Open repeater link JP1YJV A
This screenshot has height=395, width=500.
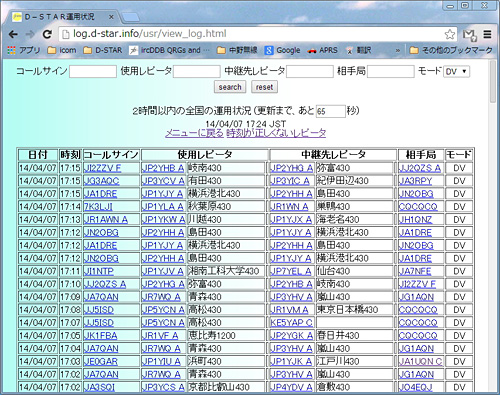(162, 271)
